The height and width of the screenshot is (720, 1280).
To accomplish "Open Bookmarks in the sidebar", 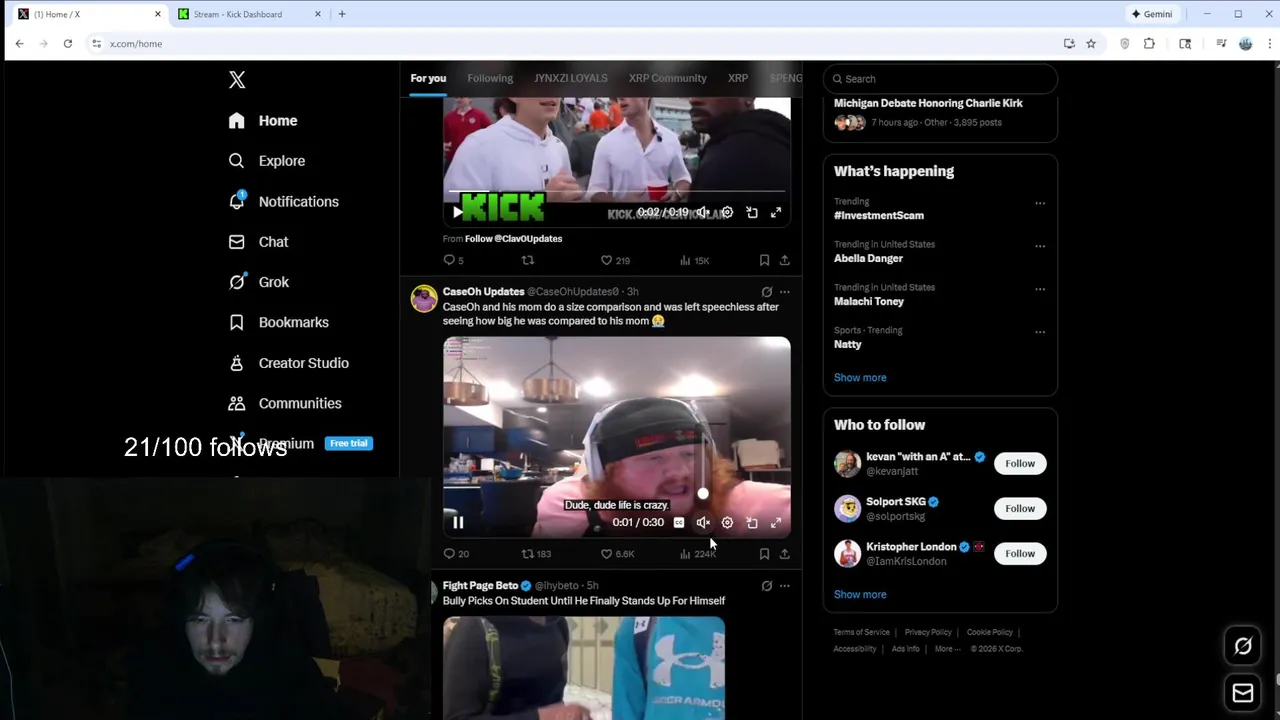I will 278,322.
